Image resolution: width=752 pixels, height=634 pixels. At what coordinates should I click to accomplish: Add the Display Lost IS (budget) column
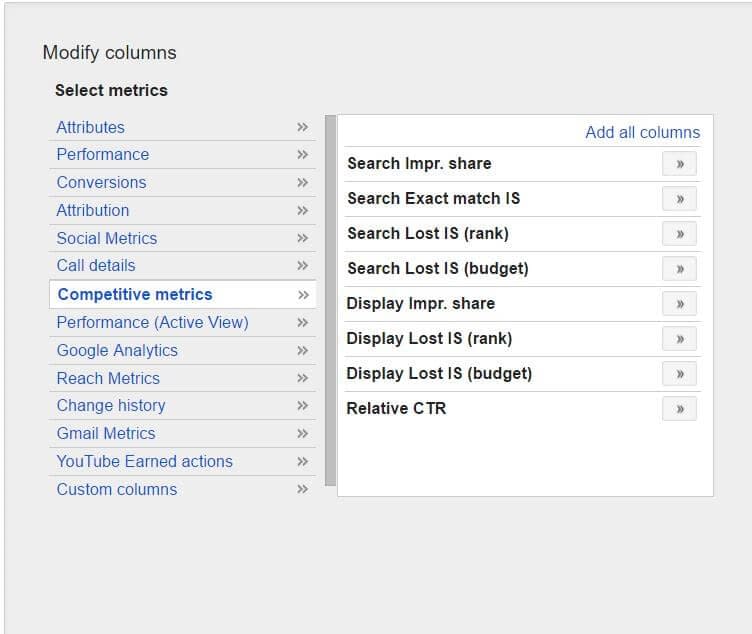(x=679, y=374)
